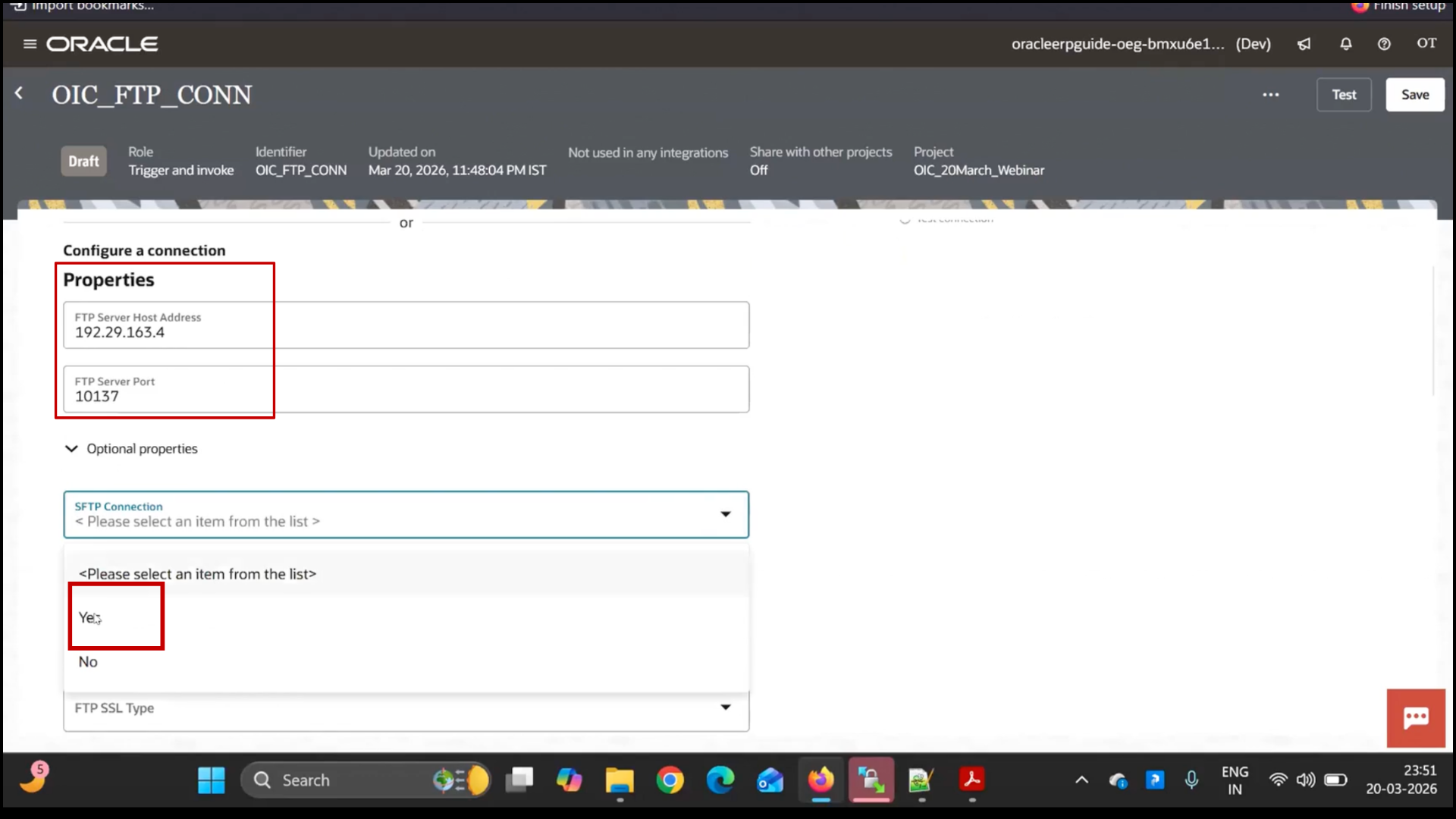Open the OneDrive cloud tray icon

pos(1118,780)
